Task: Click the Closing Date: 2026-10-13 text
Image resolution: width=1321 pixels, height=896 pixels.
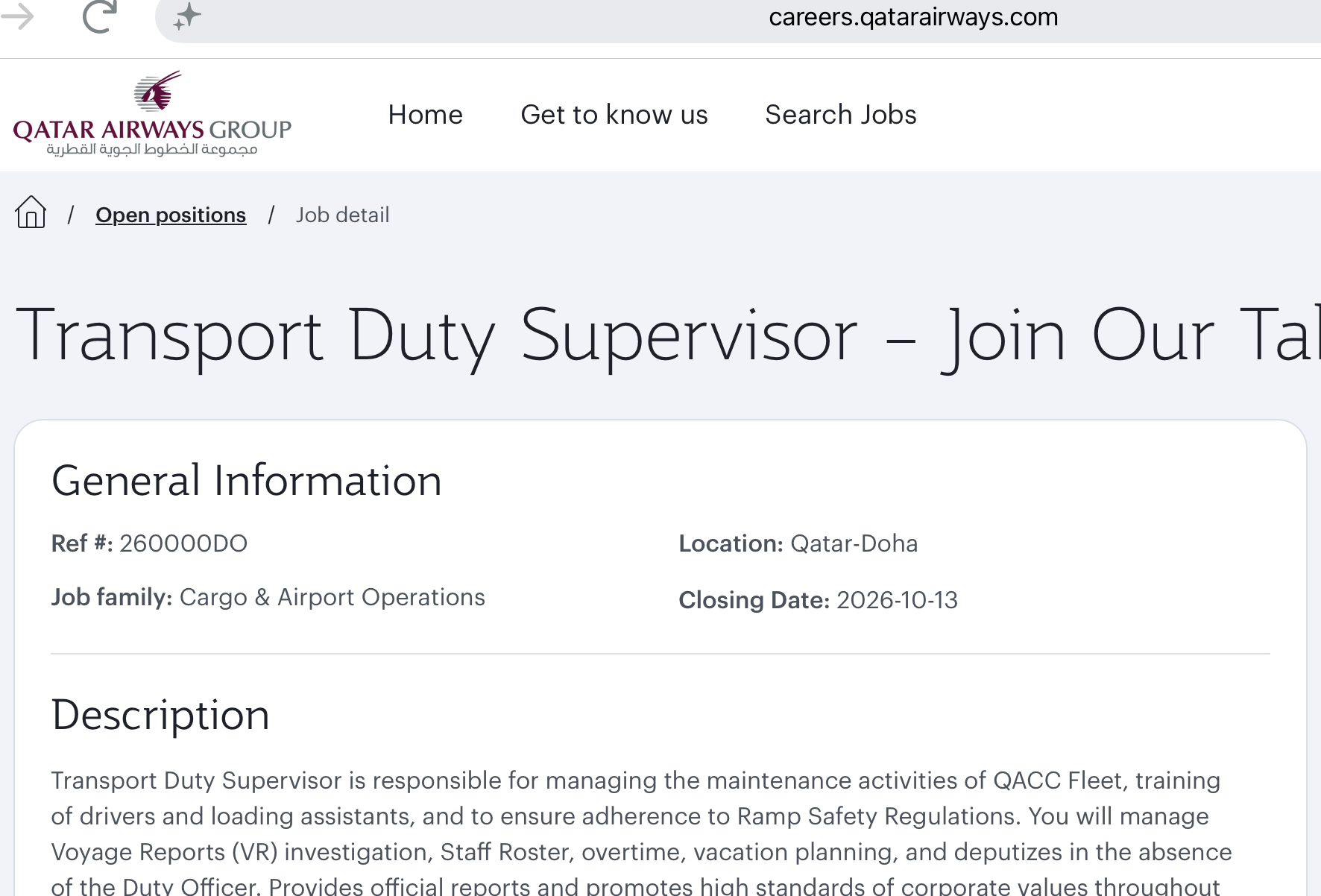Action: click(818, 600)
